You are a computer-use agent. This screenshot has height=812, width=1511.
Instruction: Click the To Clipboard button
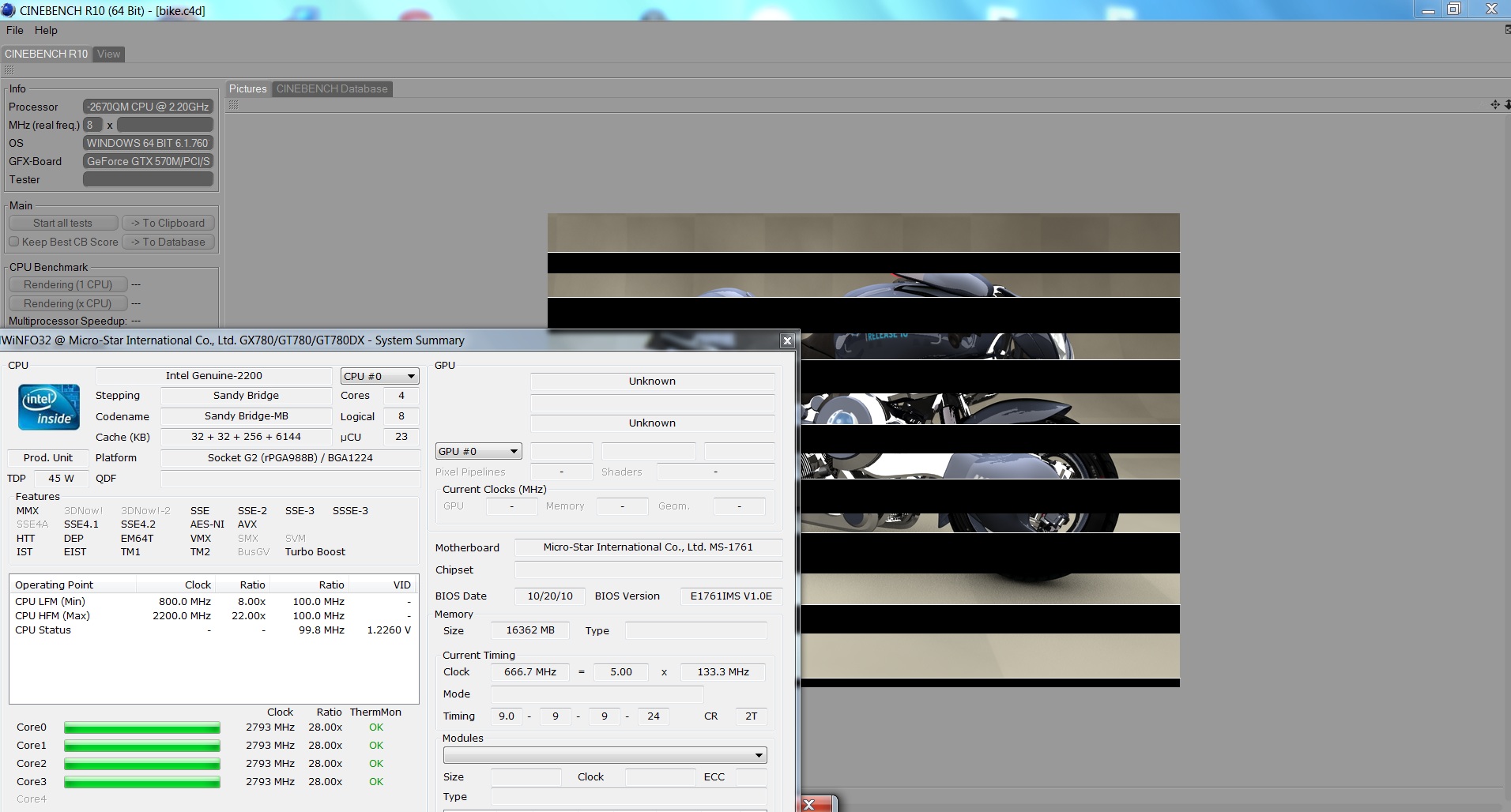(168, 223)
